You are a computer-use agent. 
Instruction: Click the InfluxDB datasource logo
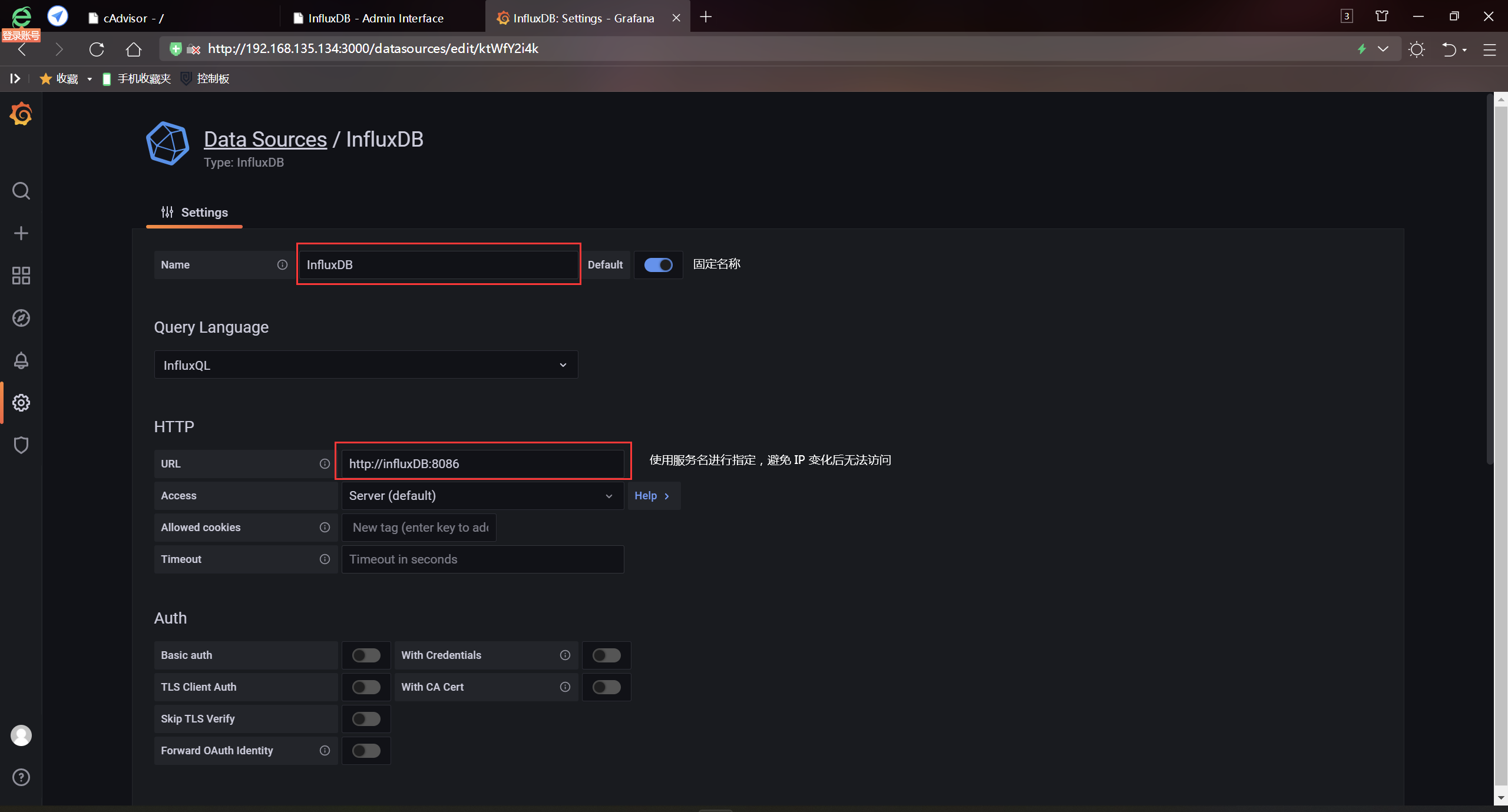coord(168,144)
